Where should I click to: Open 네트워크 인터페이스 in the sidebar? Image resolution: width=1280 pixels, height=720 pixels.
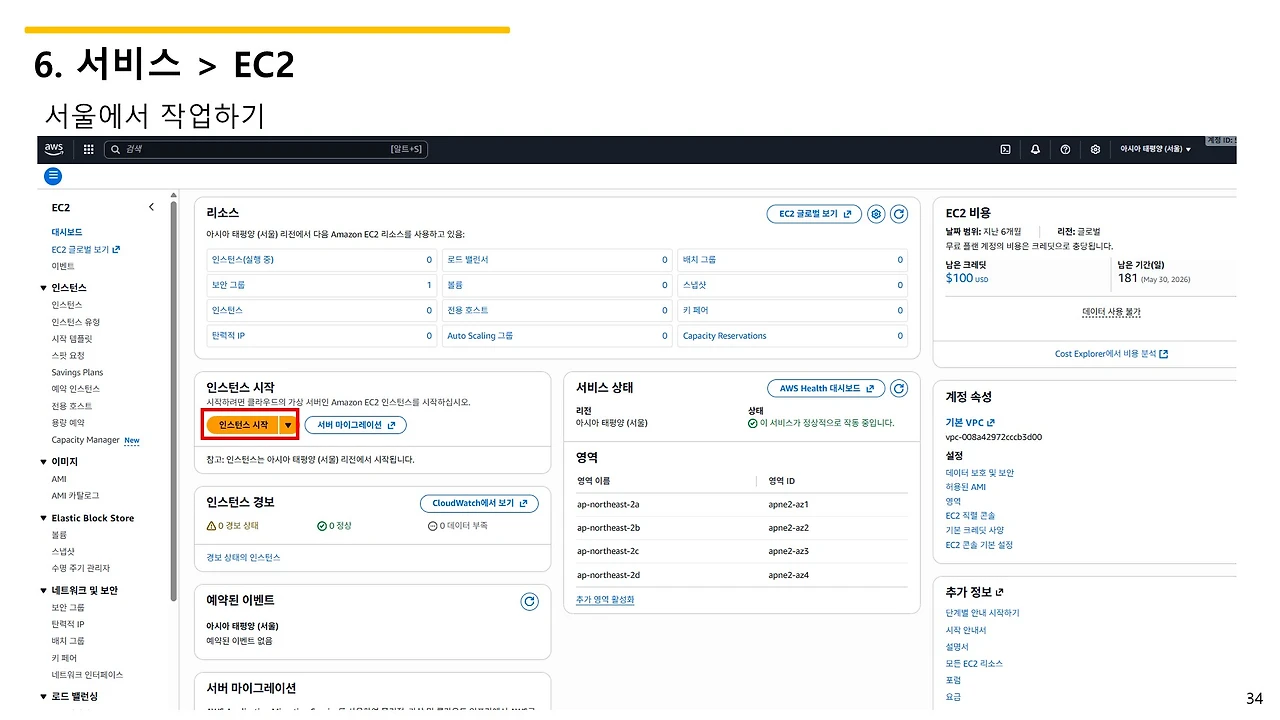(x=87, y=675)
